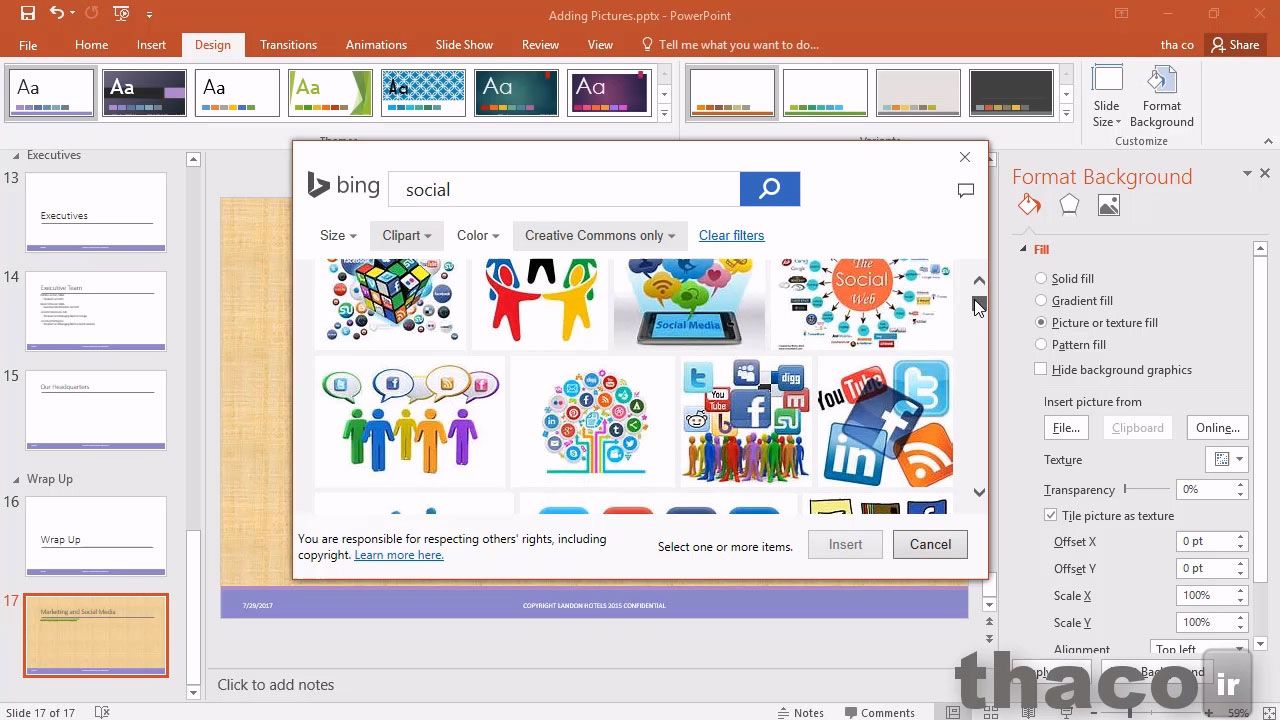Switch to the Insert tab

151,45
